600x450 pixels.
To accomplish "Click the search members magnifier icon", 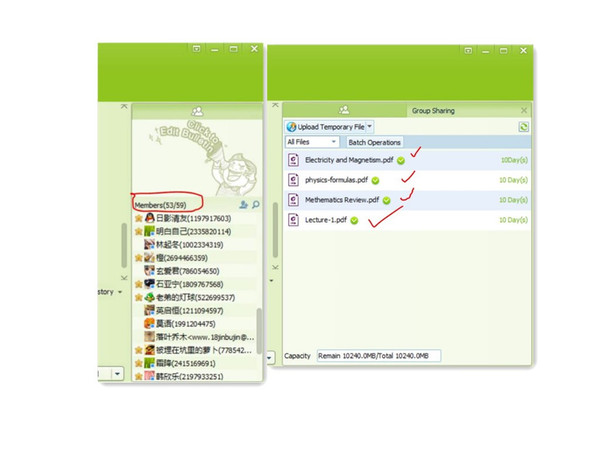I will click(256, 205).
